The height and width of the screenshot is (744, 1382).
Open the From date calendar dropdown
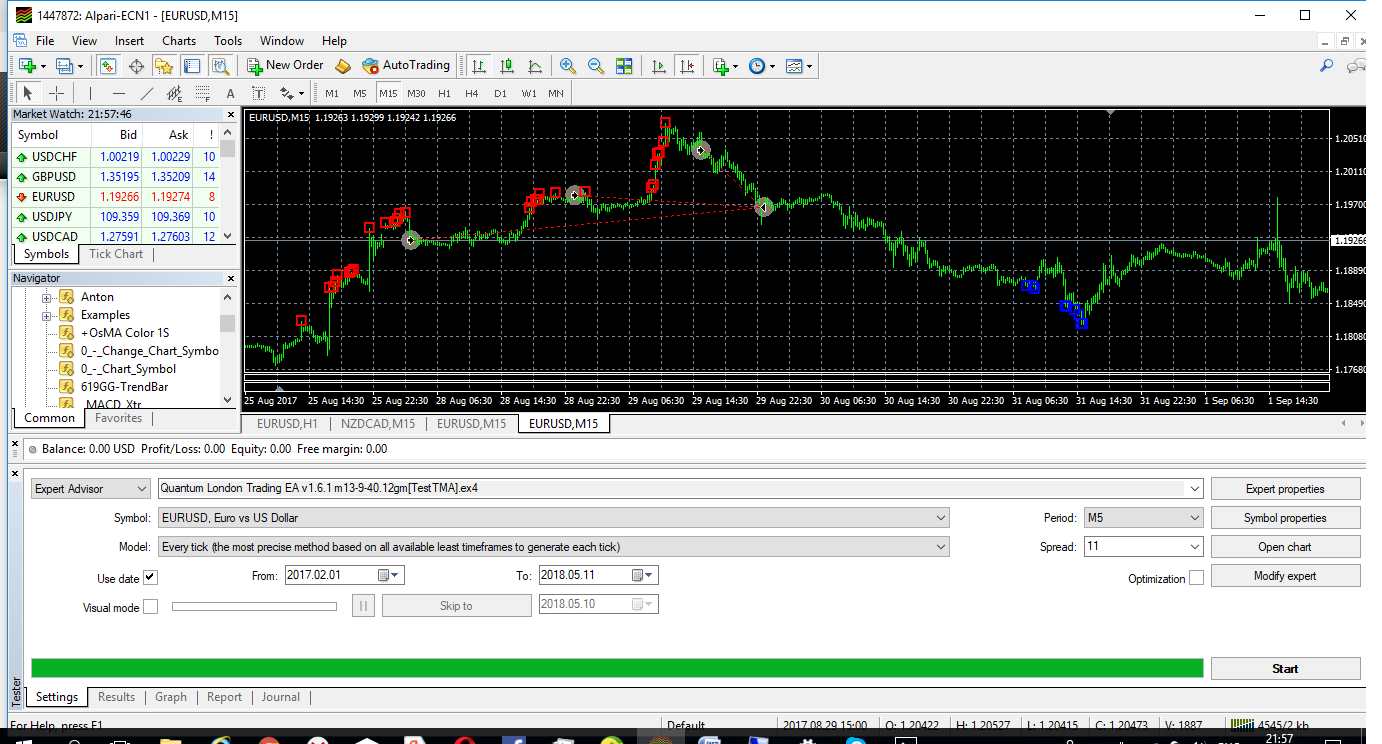pos(389,575)
